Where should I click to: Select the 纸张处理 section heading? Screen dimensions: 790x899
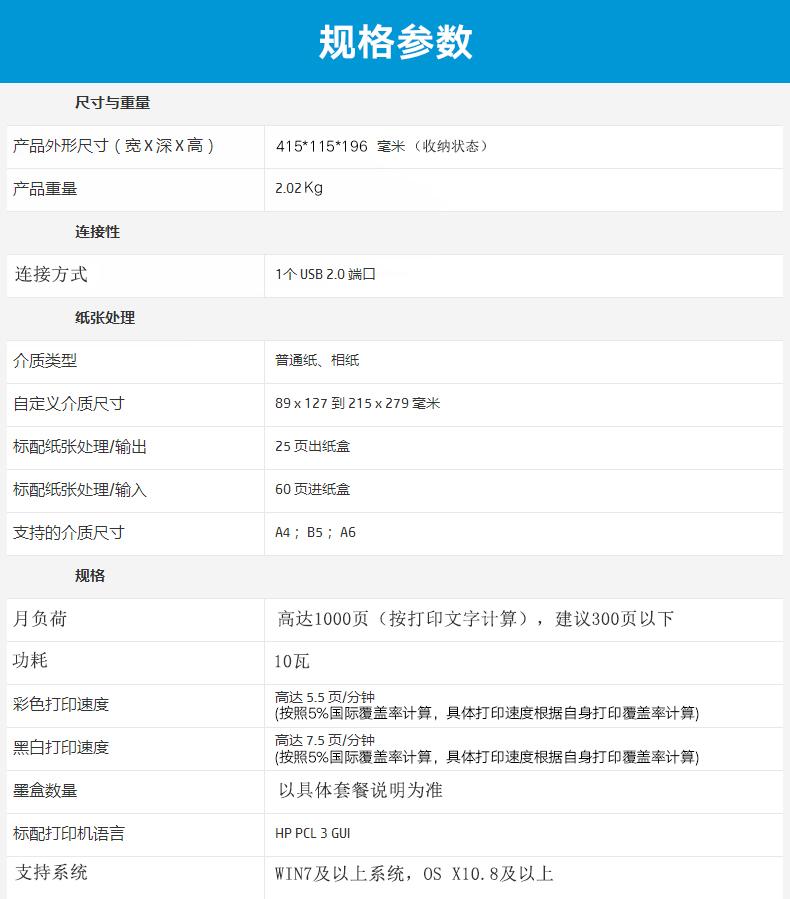(104, 317)
